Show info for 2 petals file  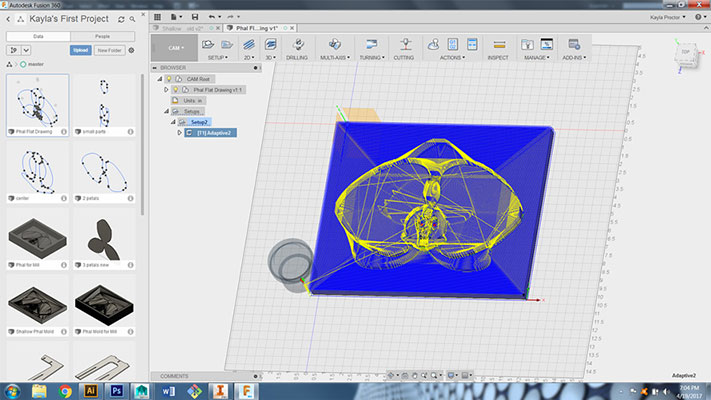point(131,198)
